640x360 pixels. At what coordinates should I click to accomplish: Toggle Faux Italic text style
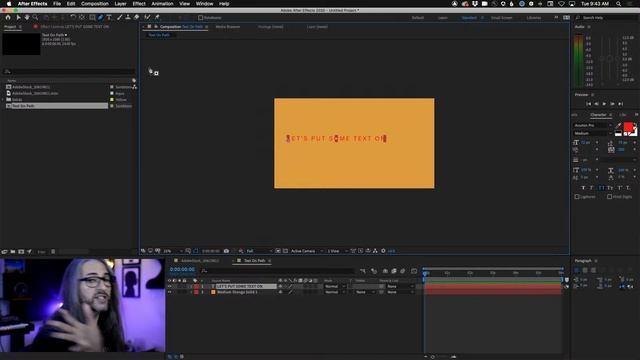click(591, 188)
